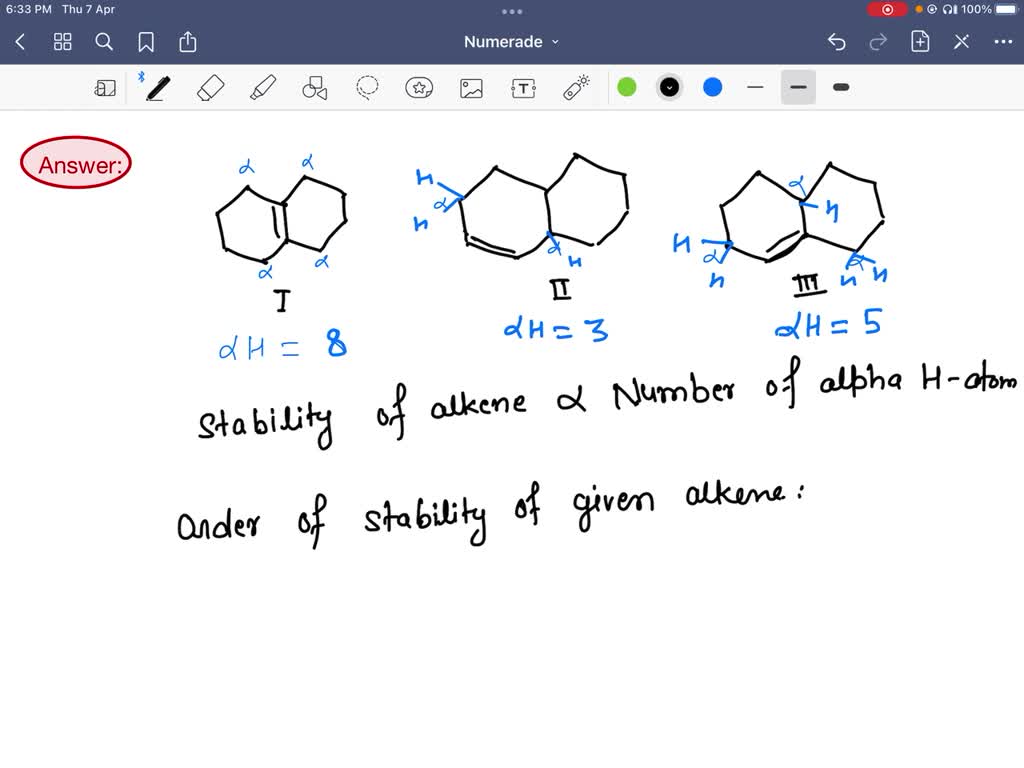The height and width of the screenshot is (768, 1024).
Task: Toggle the bookmark on this page
Action: tap(146, 42)
